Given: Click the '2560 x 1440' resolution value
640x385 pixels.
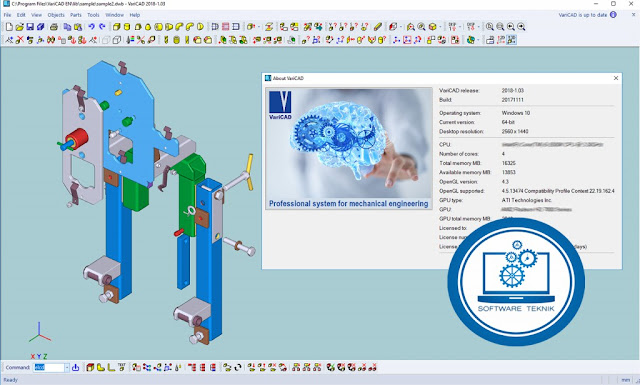Looking at the screenshot, I should [515, 131].
